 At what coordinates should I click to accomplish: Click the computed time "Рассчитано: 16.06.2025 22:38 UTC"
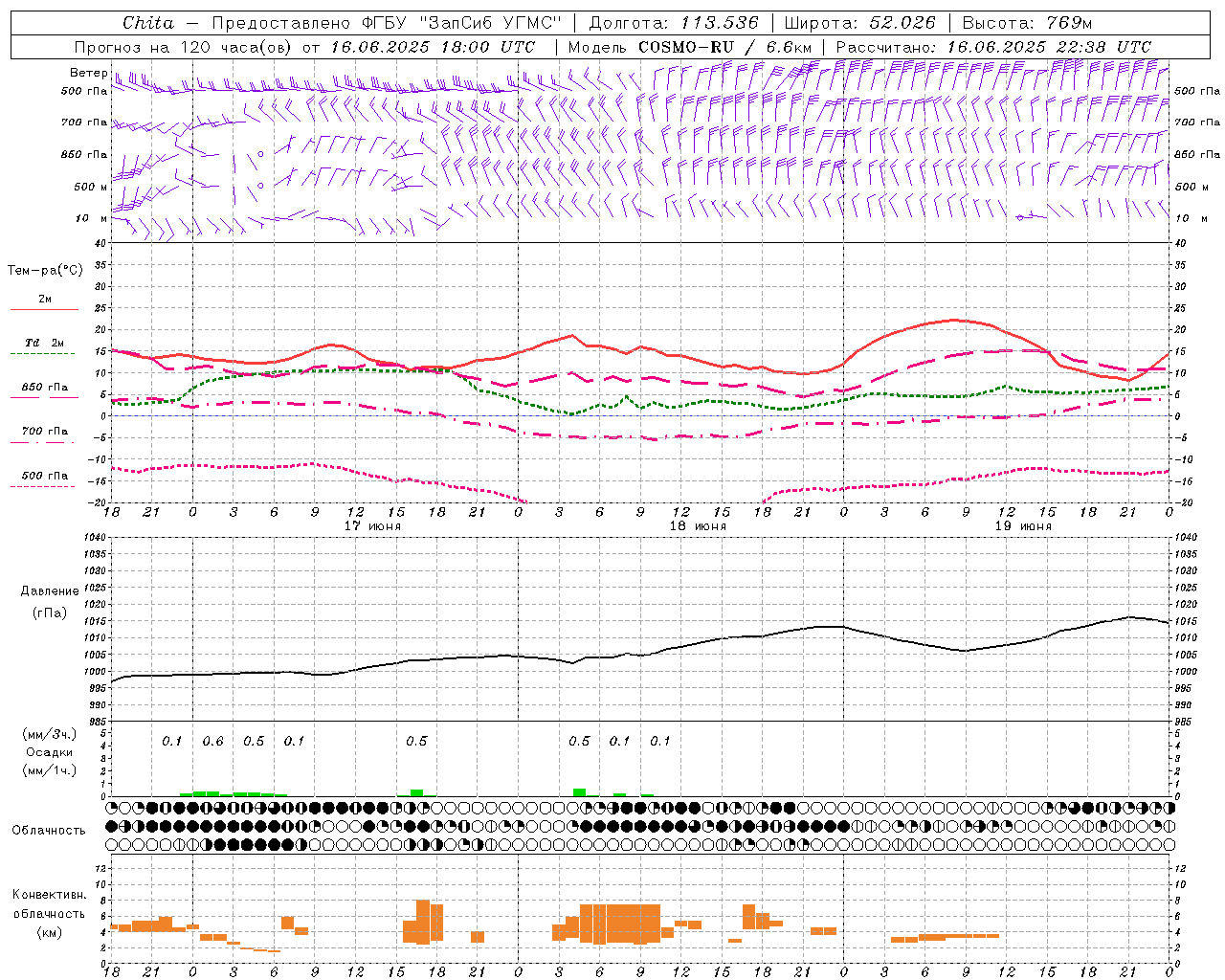(x=993, y=47)
